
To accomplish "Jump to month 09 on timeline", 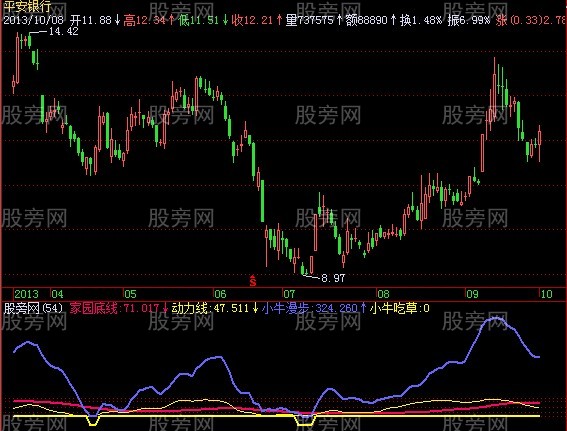I will [472, 294].
